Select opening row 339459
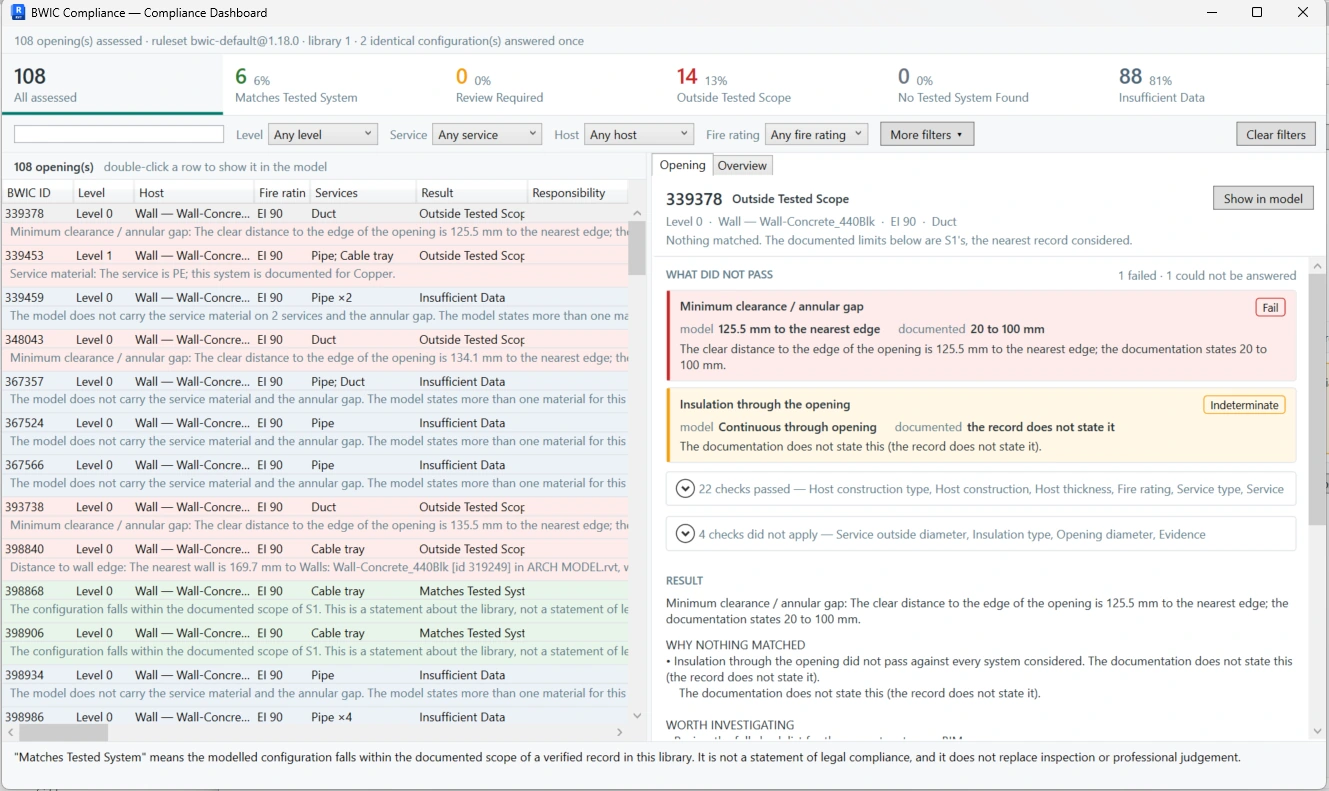 (x=315, y=307)
